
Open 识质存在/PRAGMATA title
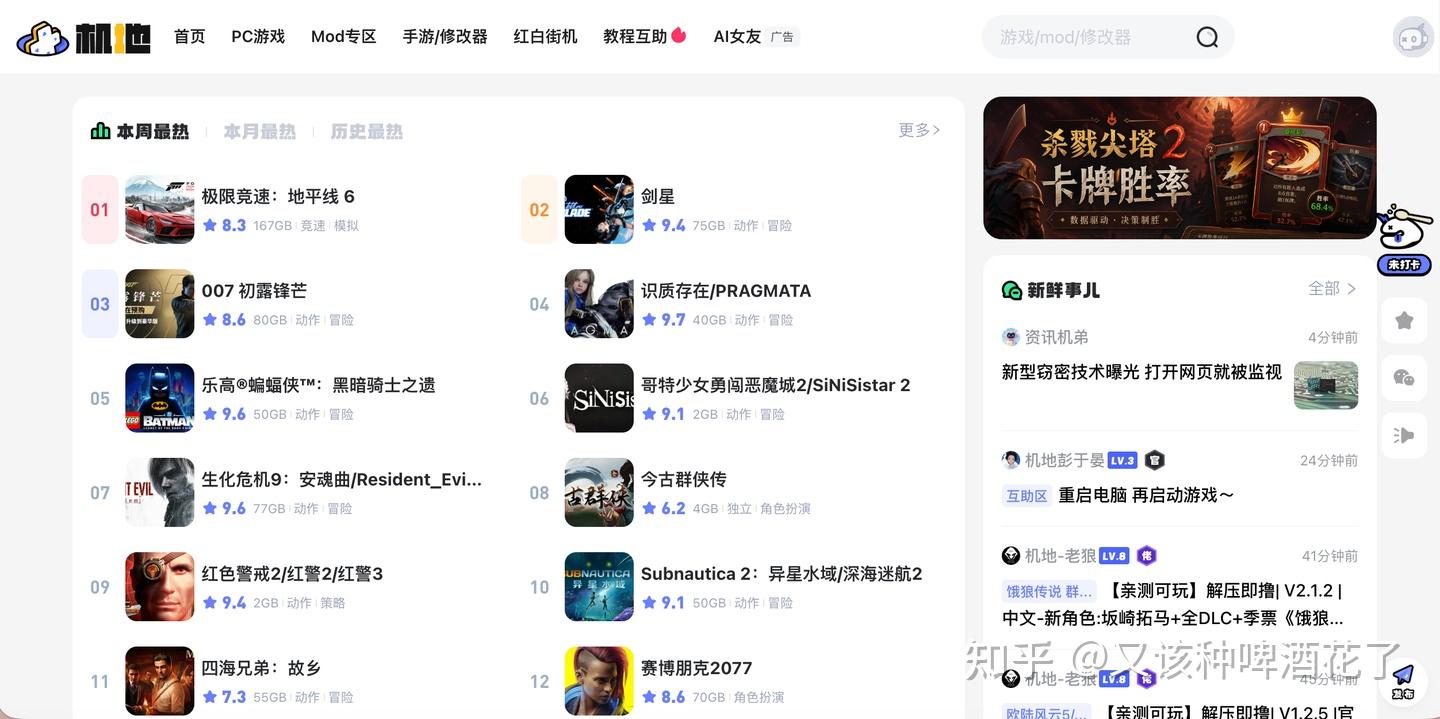726,291
